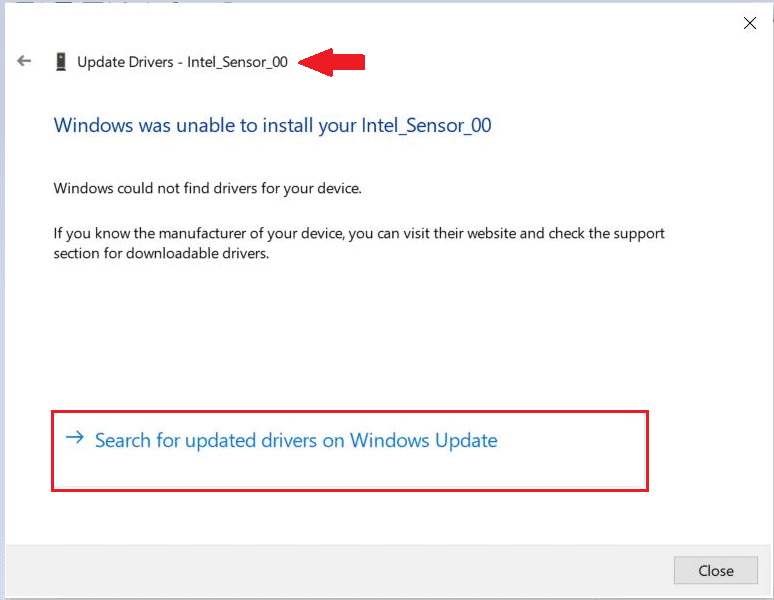Click the back arrow icon
This screenshot has height=600, width=774.
(24, 62)
